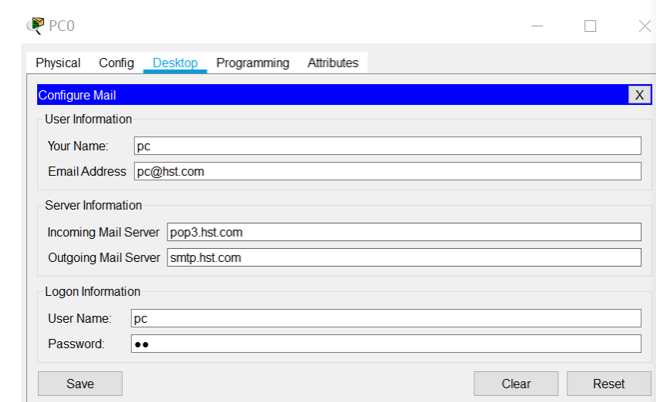656x402 pixels.
Task: Close the Configure Mail panel
Action: coord(639,95)
